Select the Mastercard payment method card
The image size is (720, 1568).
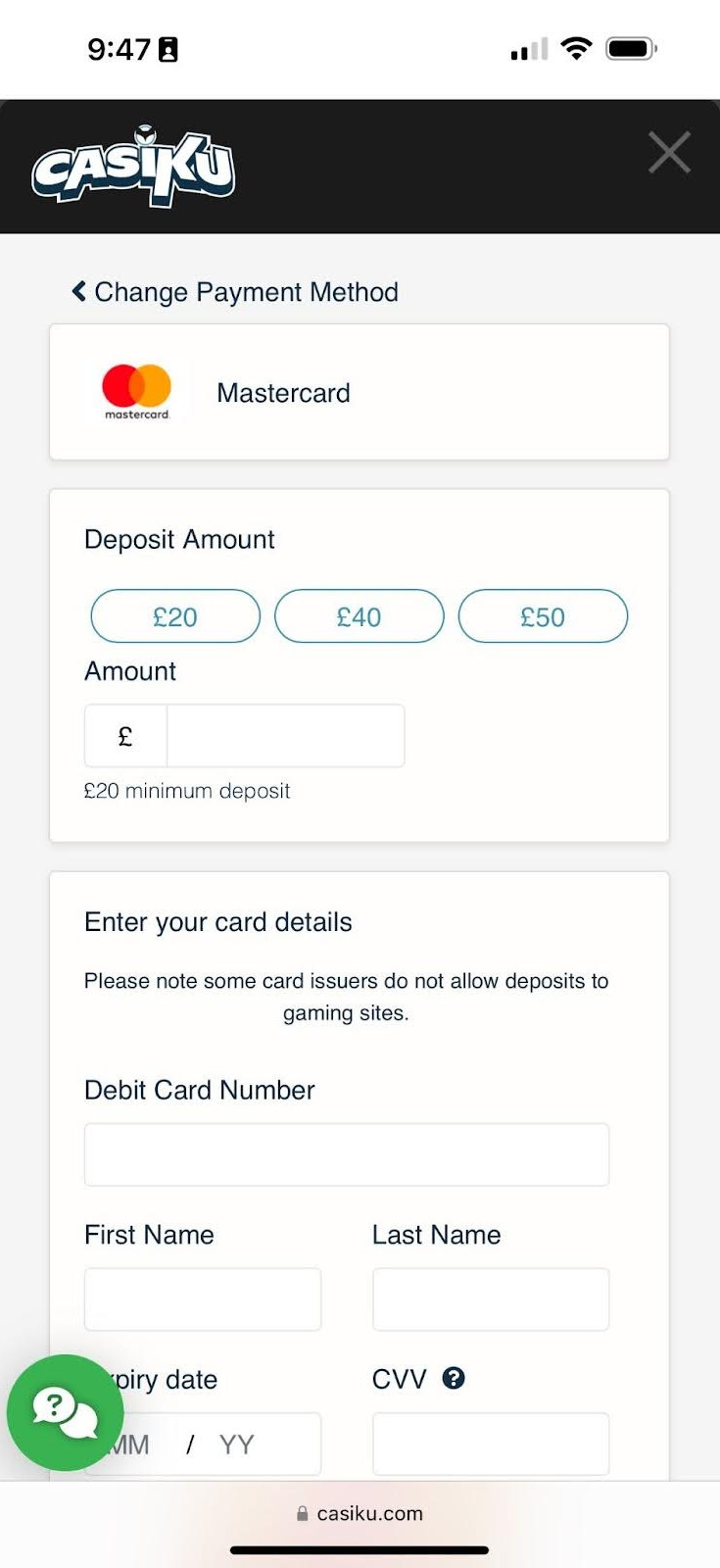click(x=359, y=392)
